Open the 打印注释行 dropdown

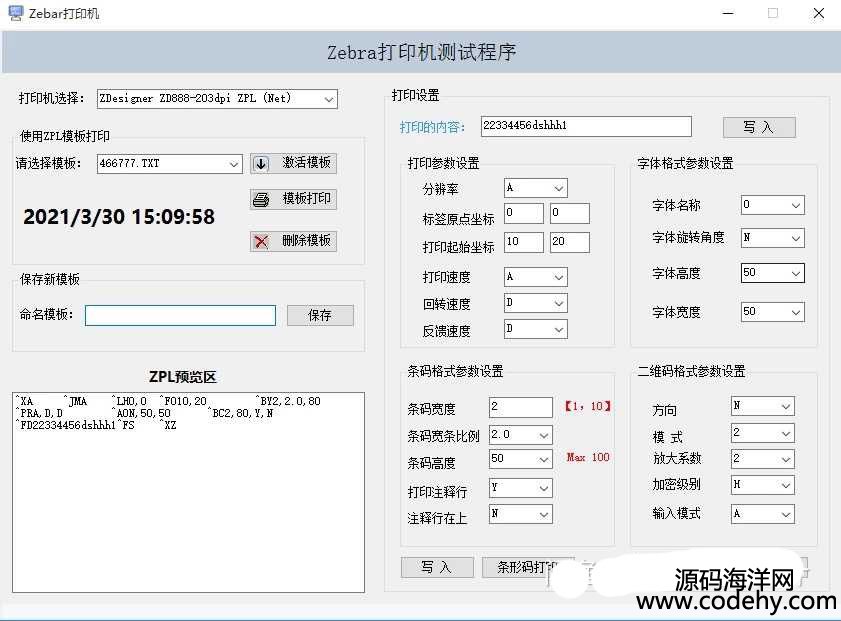pos(520,488)
